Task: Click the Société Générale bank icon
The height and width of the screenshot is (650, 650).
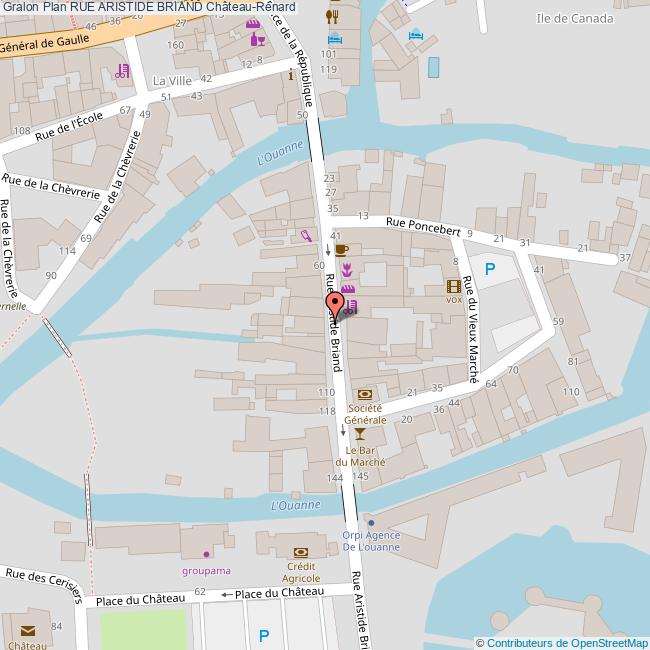Action: tap(365, 394)
